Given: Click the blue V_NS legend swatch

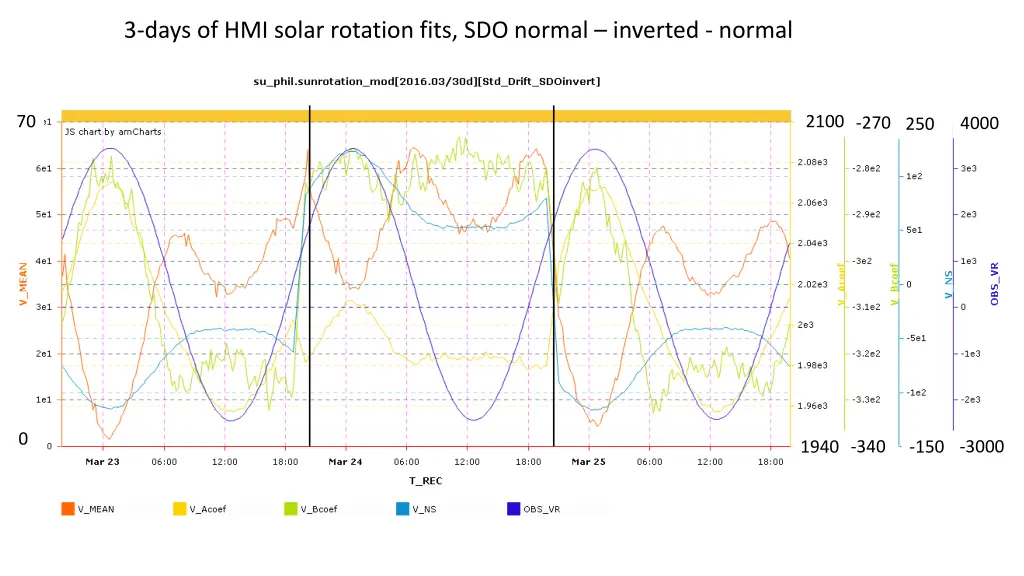Looking at the screenshot, I should (x=402, y=508).
